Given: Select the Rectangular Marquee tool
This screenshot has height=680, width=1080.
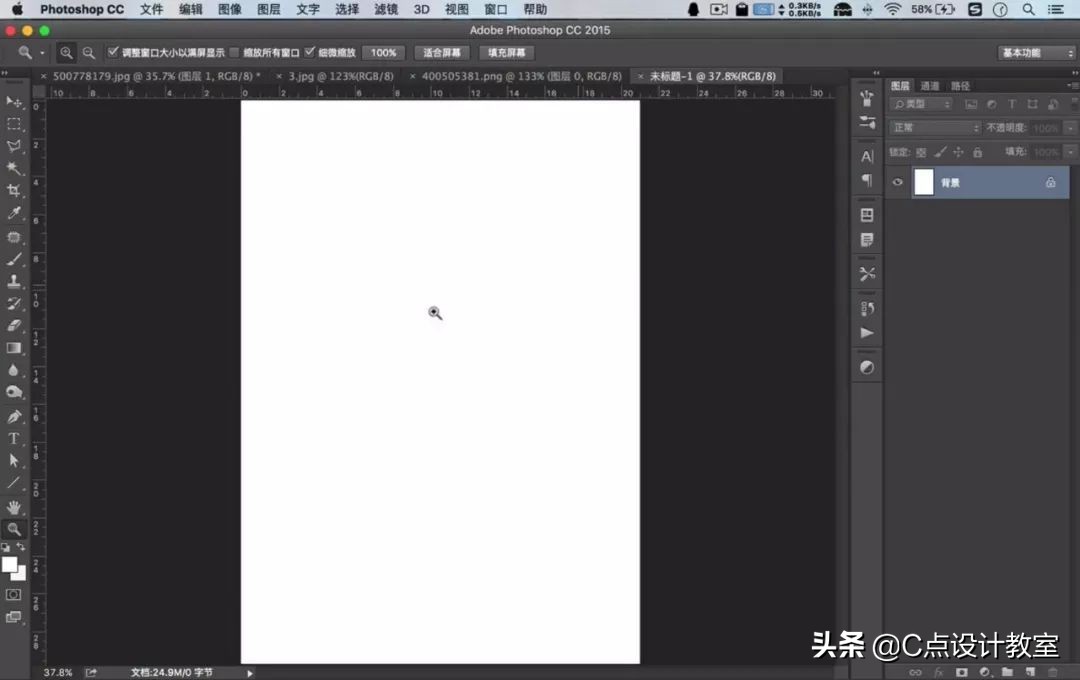Looking at the screenshot, I should (14, 124).
